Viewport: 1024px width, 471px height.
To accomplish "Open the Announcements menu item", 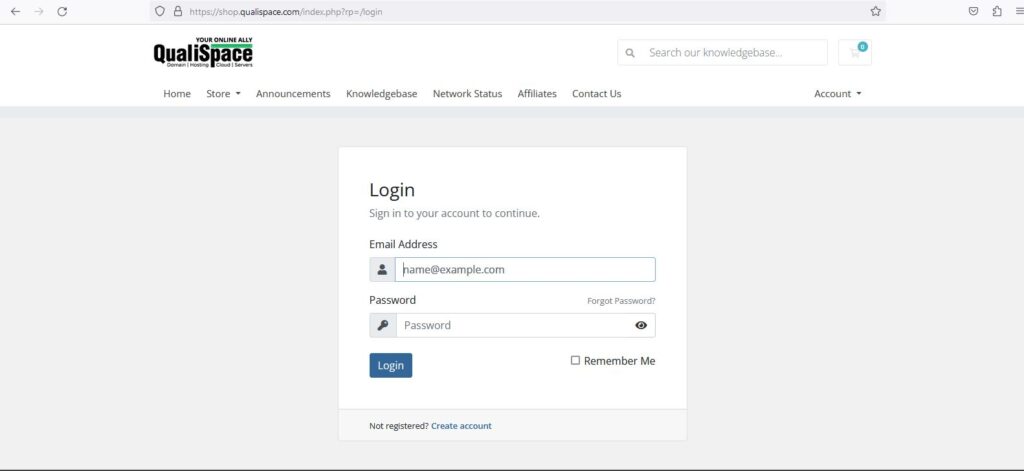I will point(293,93).
